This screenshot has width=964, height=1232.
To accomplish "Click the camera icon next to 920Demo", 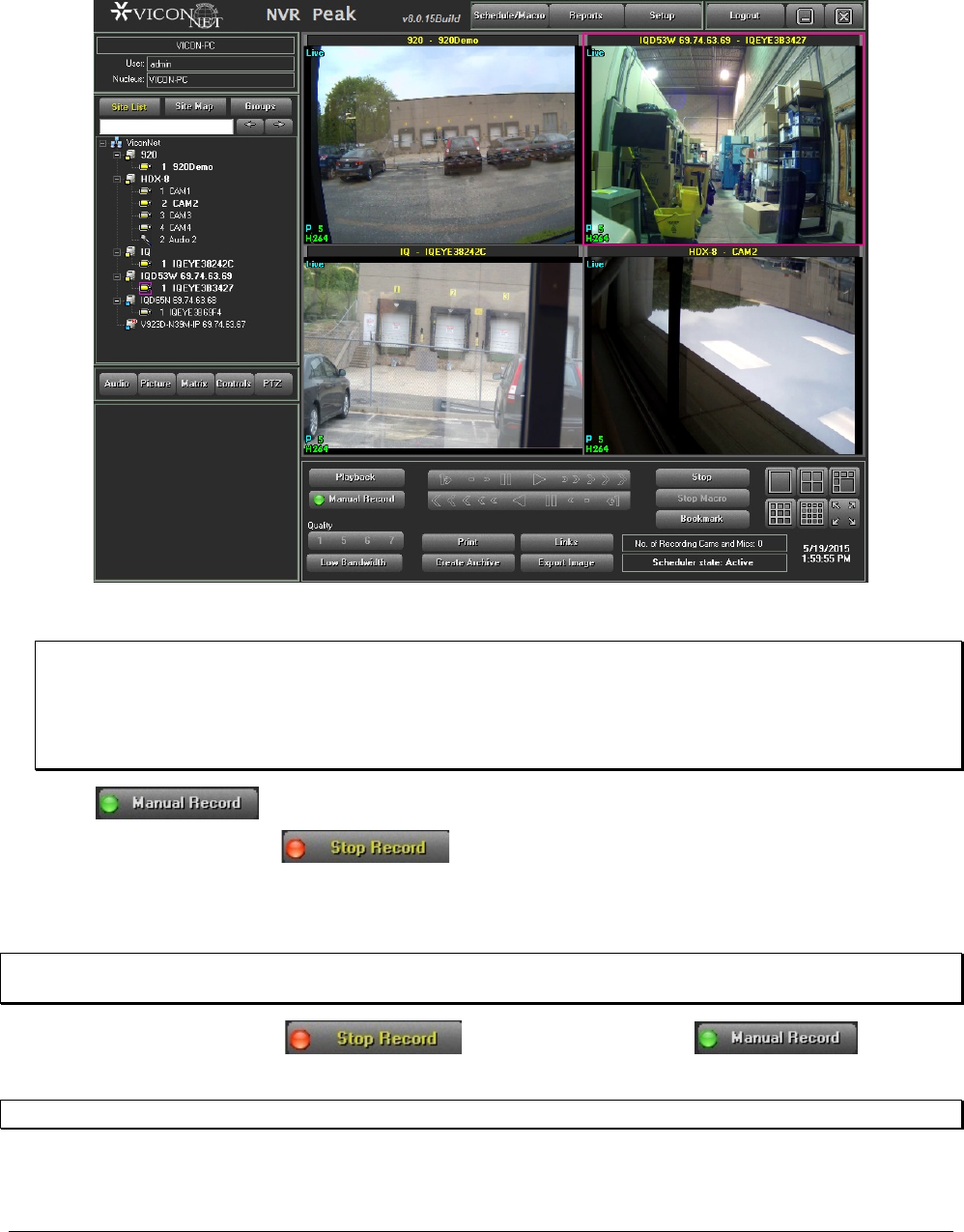I will coord(145,167).
